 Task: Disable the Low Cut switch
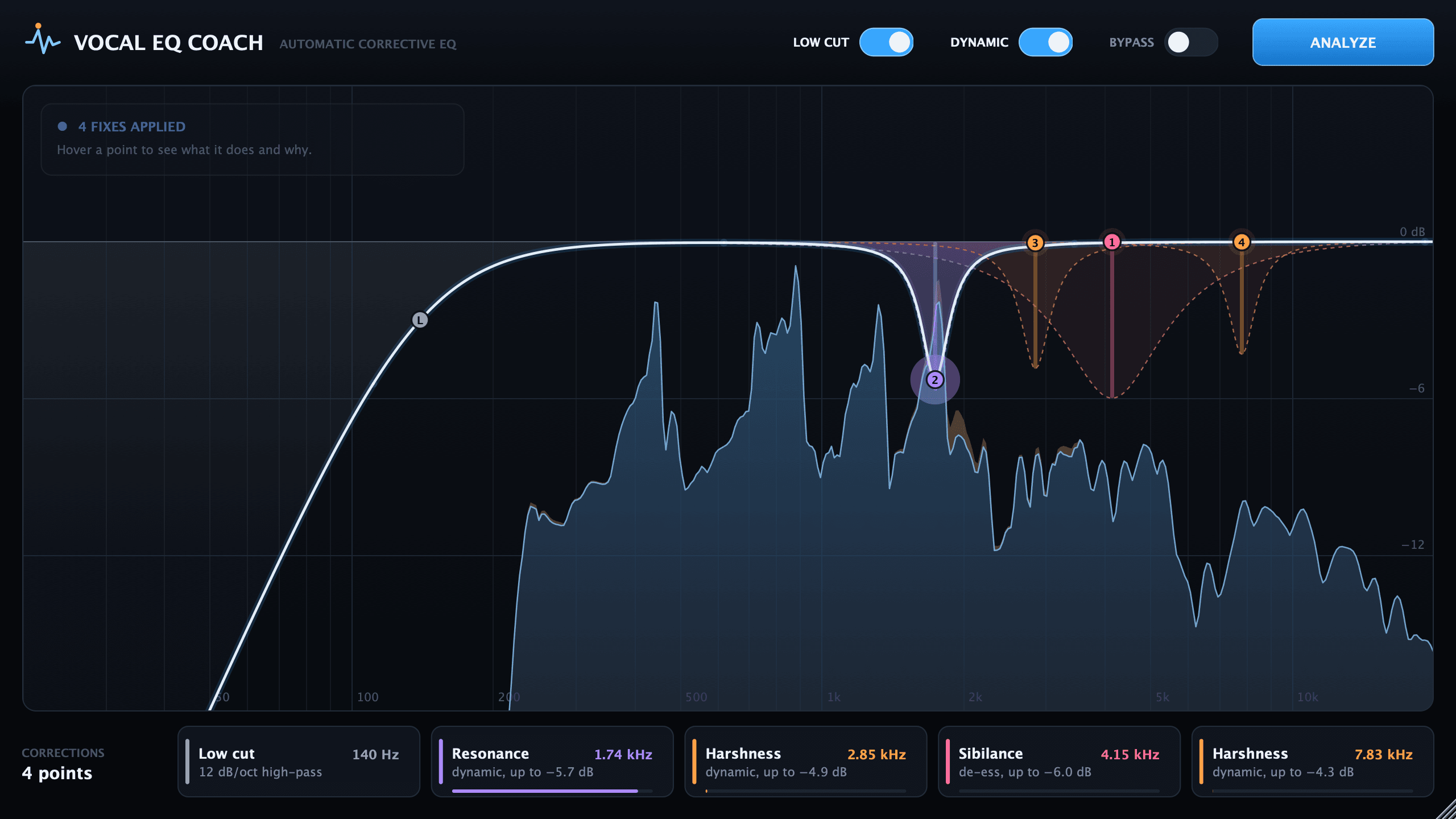click(886, 42)
